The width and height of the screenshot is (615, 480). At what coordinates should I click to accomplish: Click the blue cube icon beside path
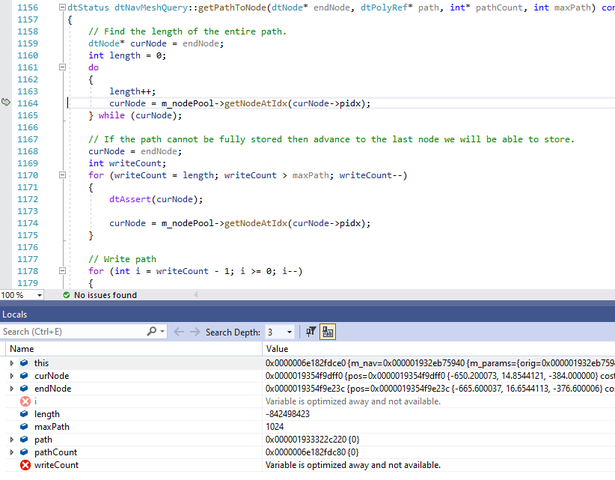click(24, 440)
